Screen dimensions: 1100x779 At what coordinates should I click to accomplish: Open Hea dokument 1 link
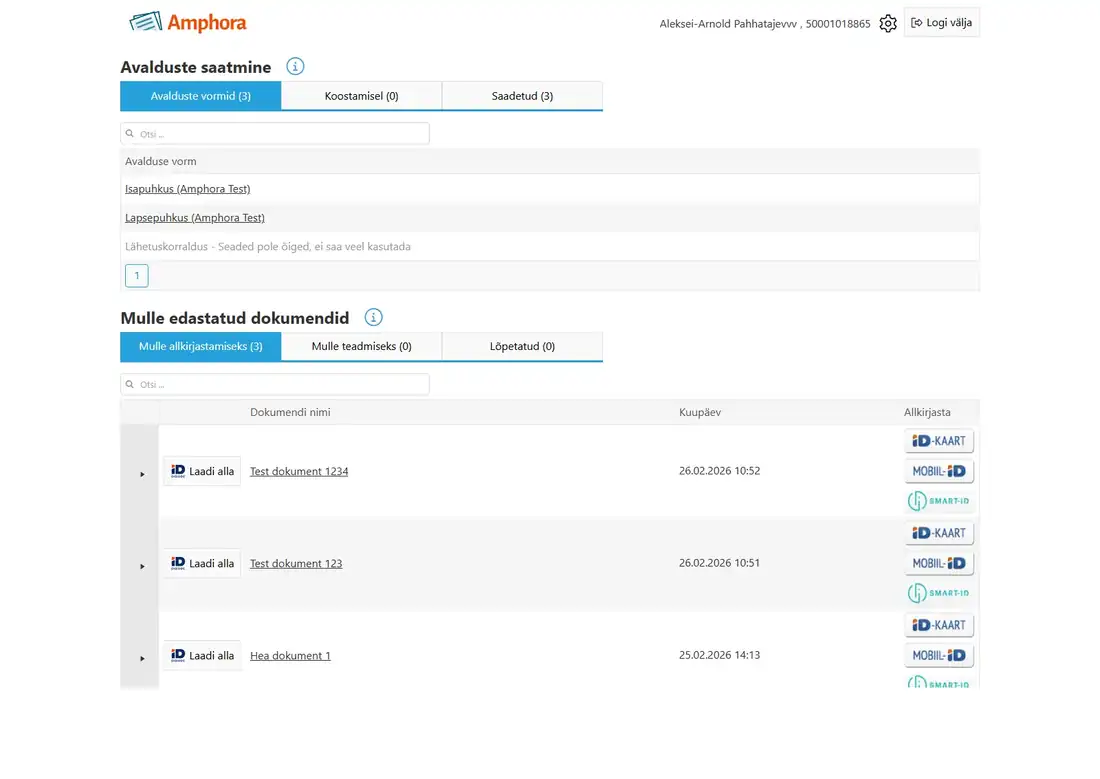pos(290,655)
